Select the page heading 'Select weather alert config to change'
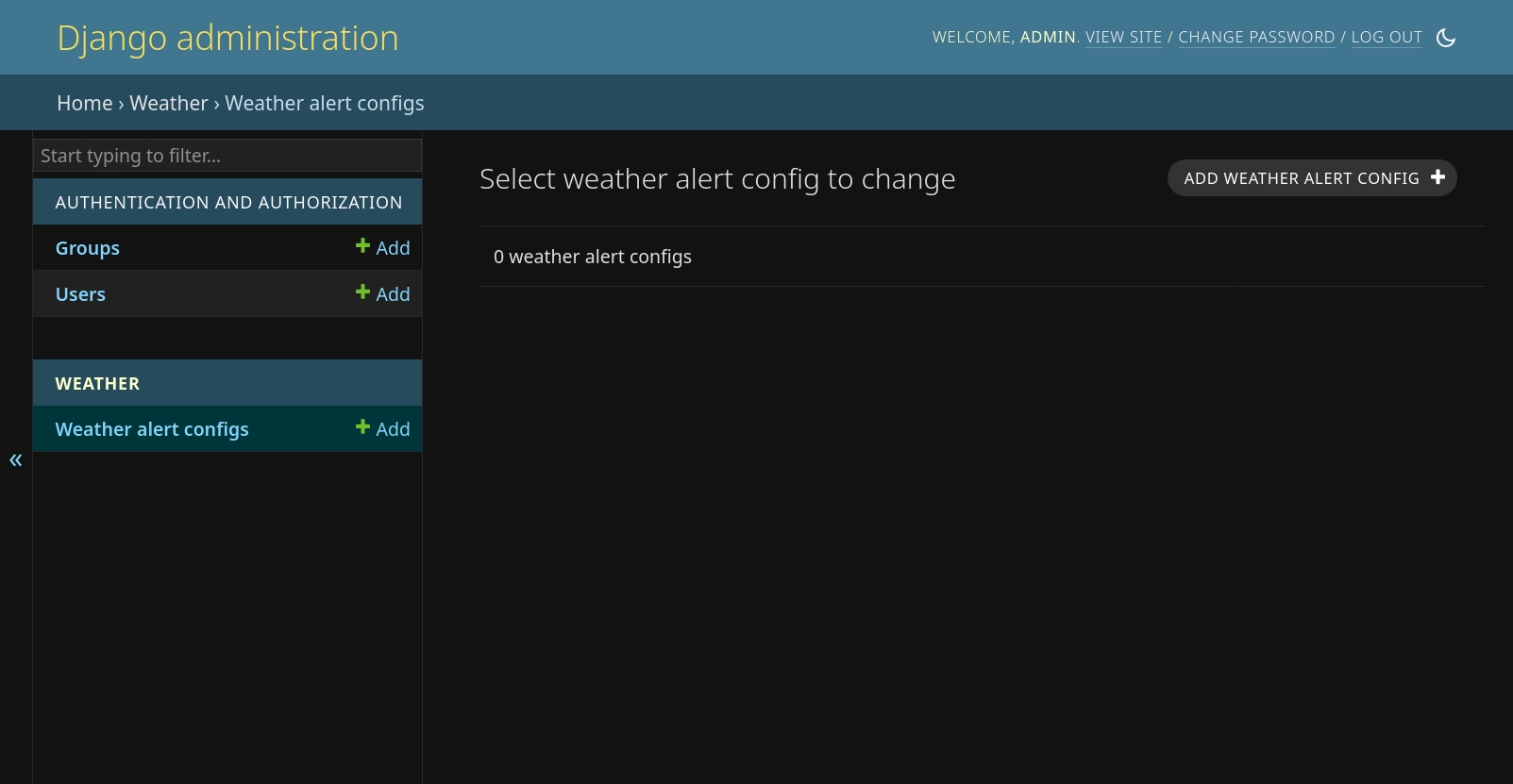Image resolution: width=1513 pixels, height=784 pixels. (717, 179)
